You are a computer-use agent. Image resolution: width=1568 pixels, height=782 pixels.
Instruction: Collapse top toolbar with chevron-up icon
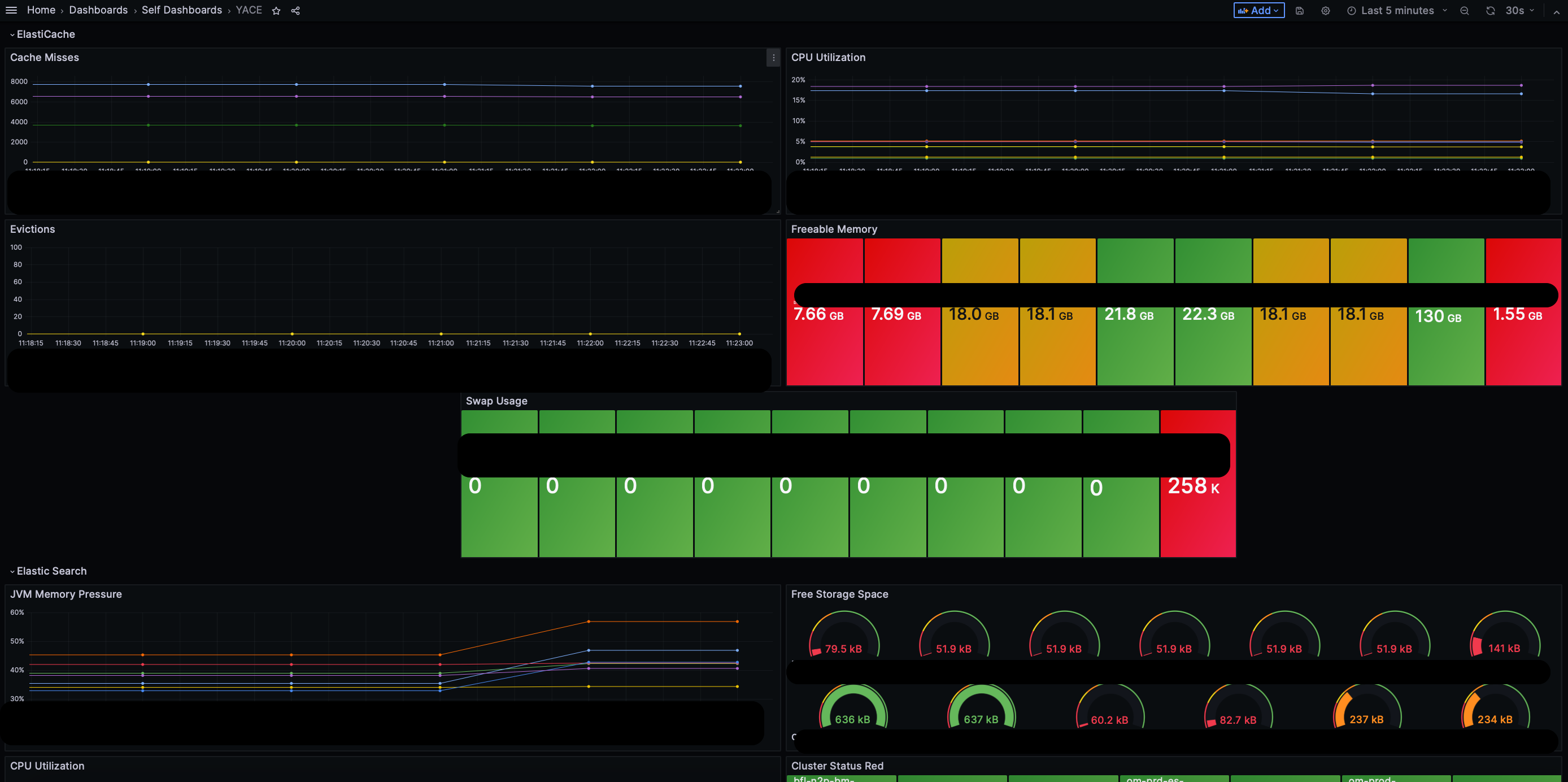(x=1557, y=11)
